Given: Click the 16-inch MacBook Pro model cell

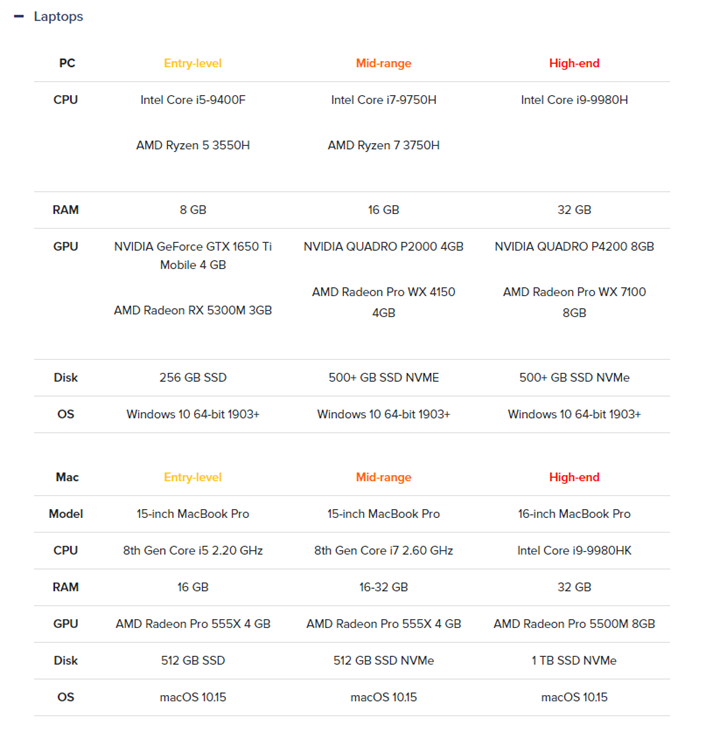Looking at the screenshot, I should (574, 514).
